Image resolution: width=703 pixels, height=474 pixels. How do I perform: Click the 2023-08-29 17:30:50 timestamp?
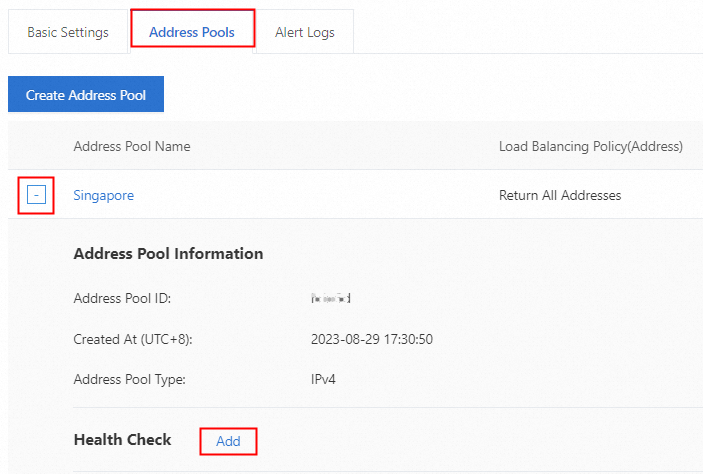tap(372, 339)
